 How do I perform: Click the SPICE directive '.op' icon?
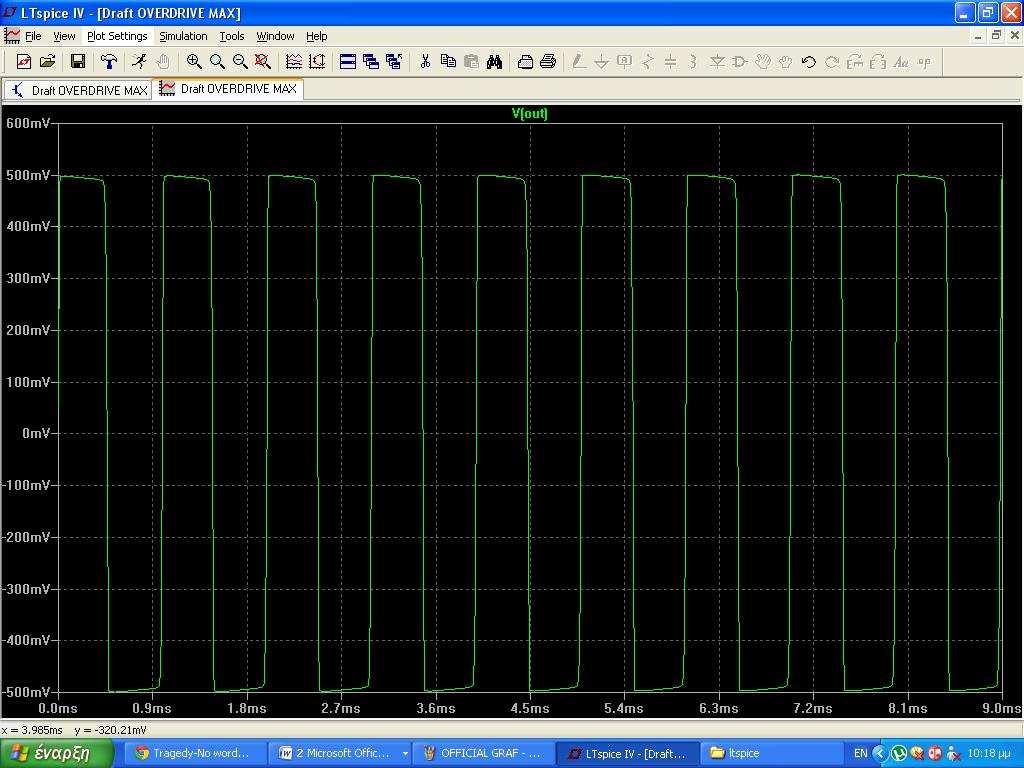924,61
